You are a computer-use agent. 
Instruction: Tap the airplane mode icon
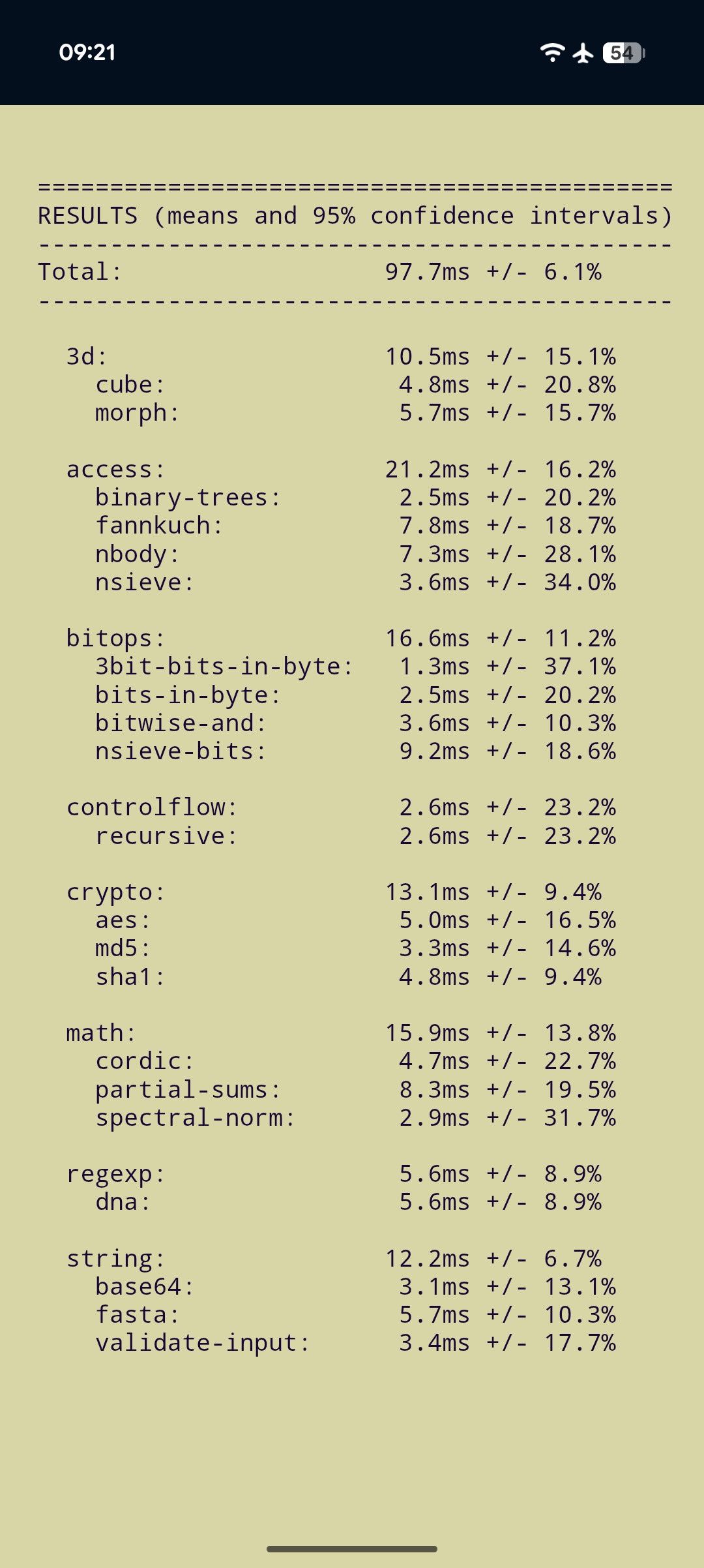click(x=583, y=53)
